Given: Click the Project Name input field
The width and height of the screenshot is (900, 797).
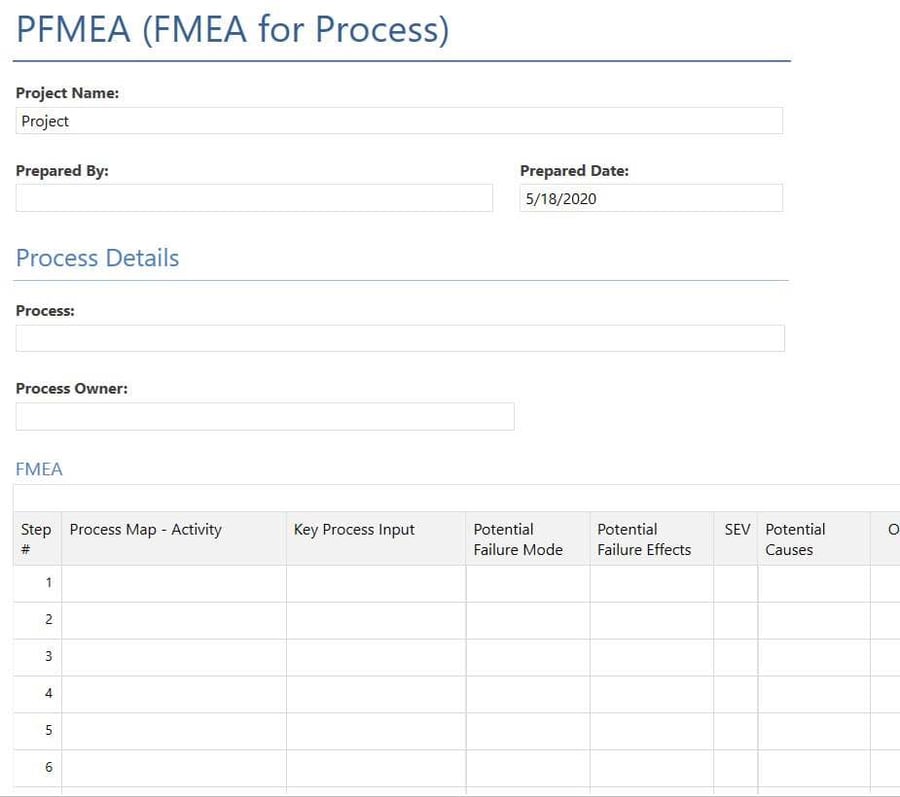Looking at the screenshot, I should 400,120.
